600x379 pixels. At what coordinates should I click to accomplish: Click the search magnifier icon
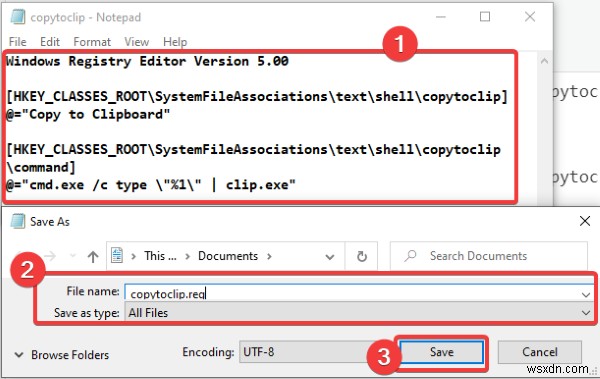tap(410, 256)
